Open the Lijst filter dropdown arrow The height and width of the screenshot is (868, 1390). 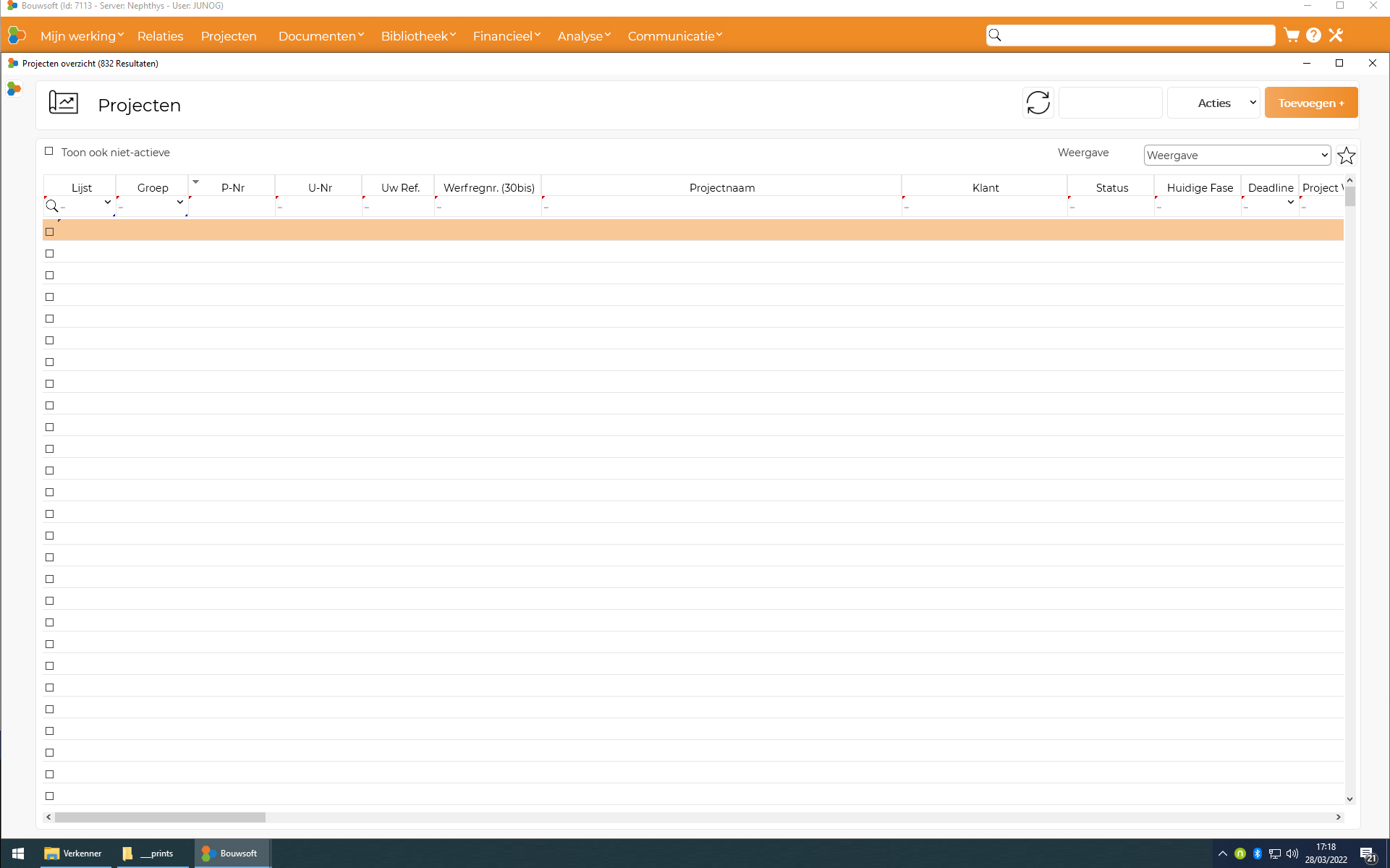pyautogui.click(x=108, y=203)
